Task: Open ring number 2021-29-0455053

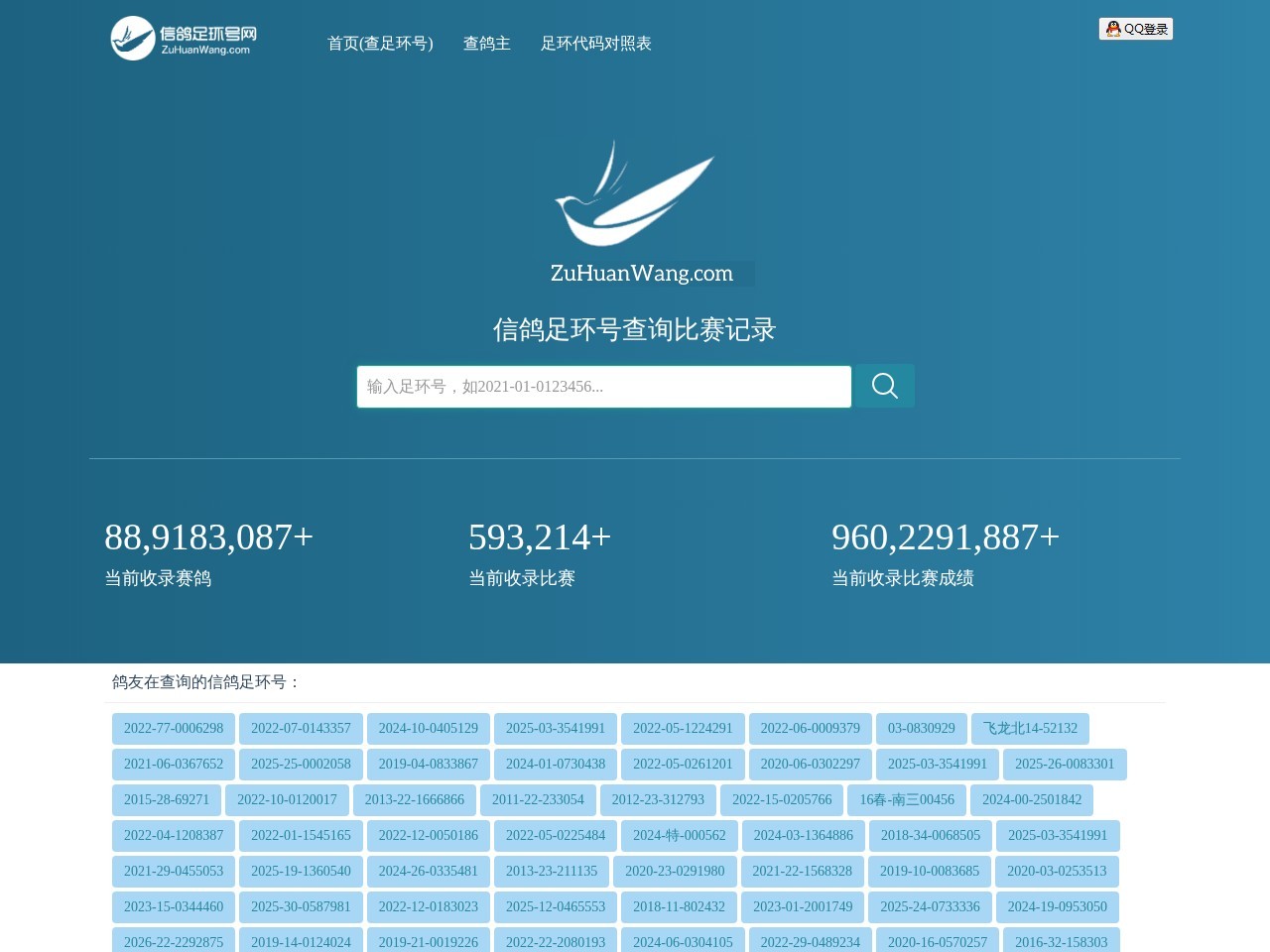Action: (x=174, y=872)
